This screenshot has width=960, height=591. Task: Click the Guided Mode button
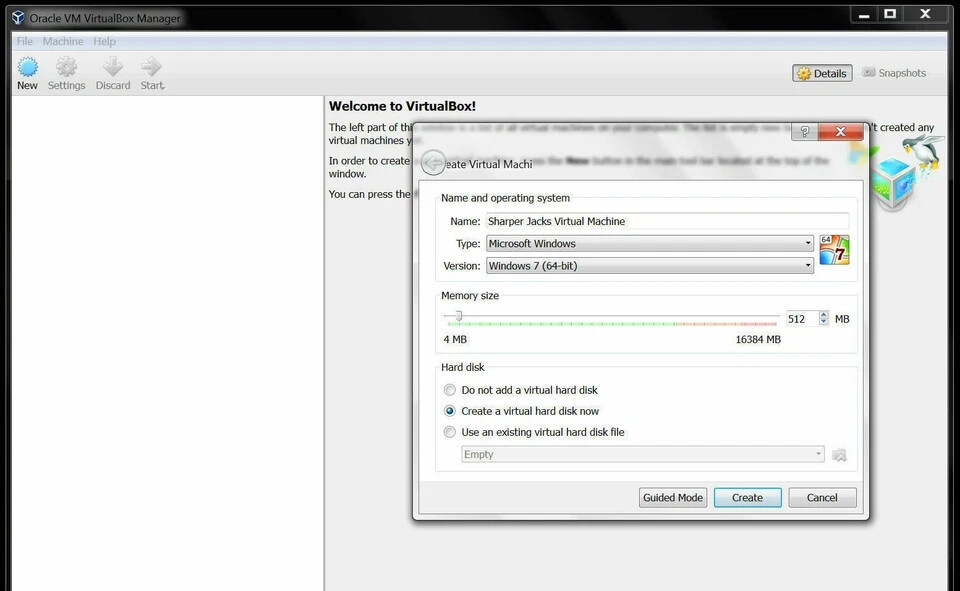click(673, 498)
